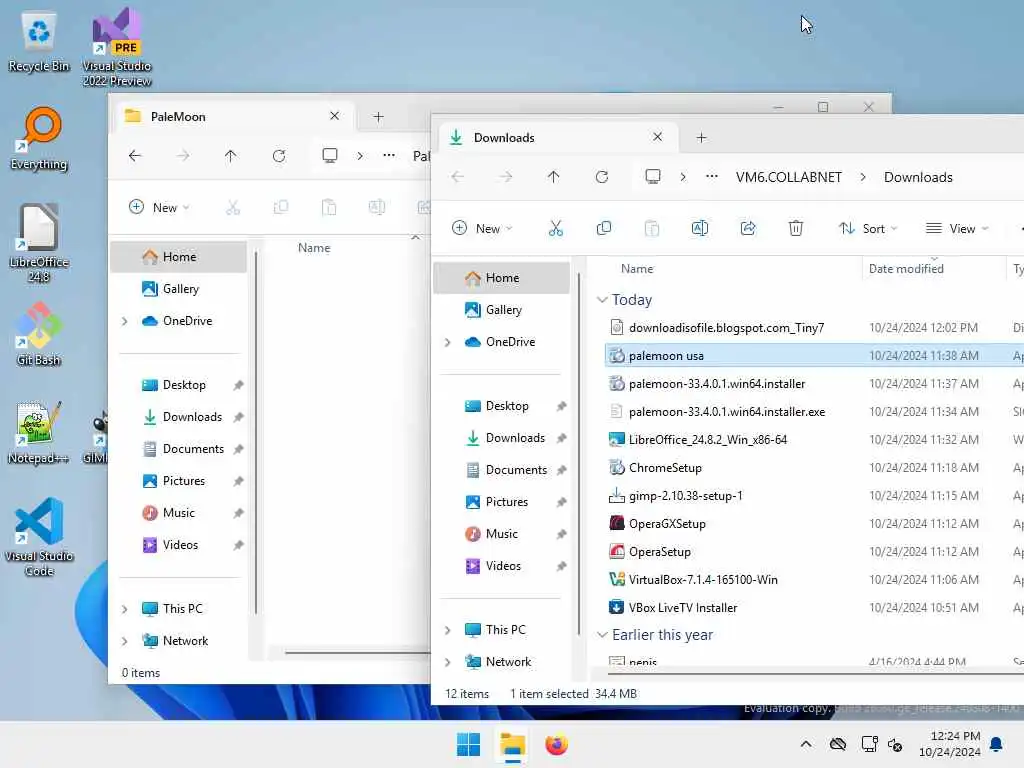This screenshot has height=768, width=1024.
Task: Open Downloads in PaleMoon window sidebar
Action: click(179, 417)
